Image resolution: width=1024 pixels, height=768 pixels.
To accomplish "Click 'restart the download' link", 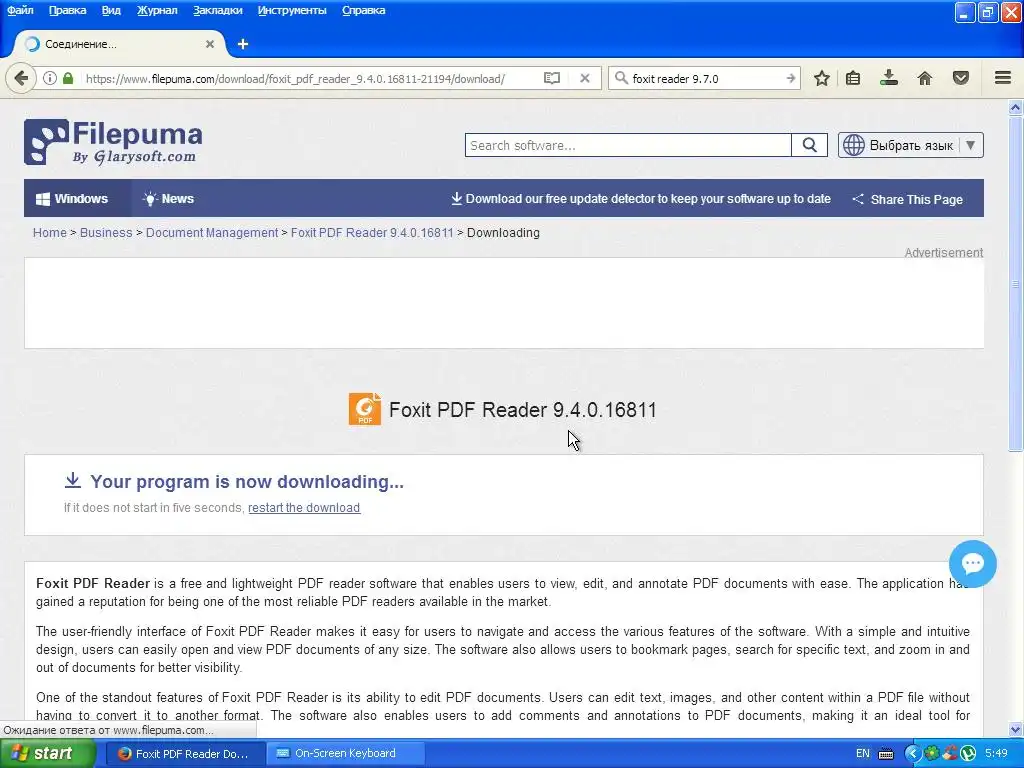I will click(304, 507).
